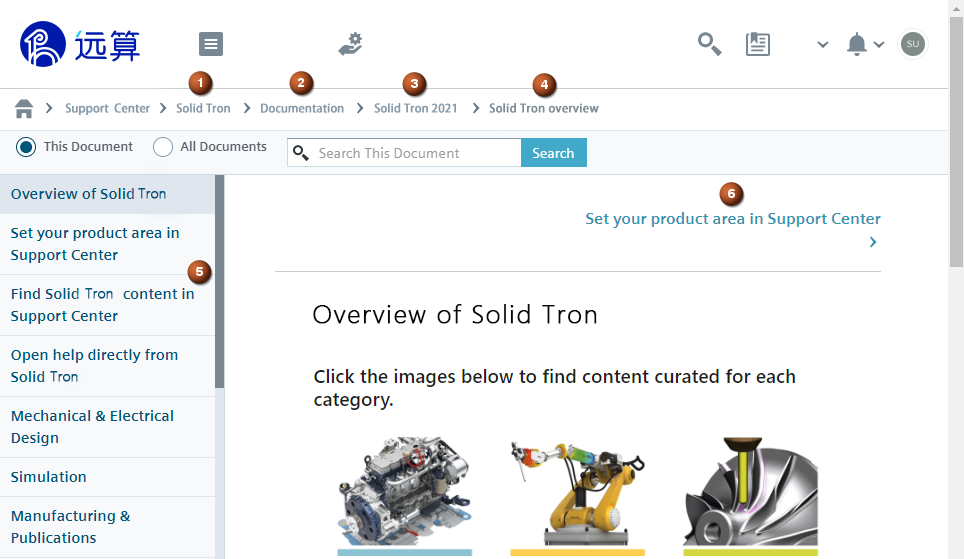Select the This Document radio button
Image resolution: width=964 pixels, height=559 pixels.
point(26,147)
